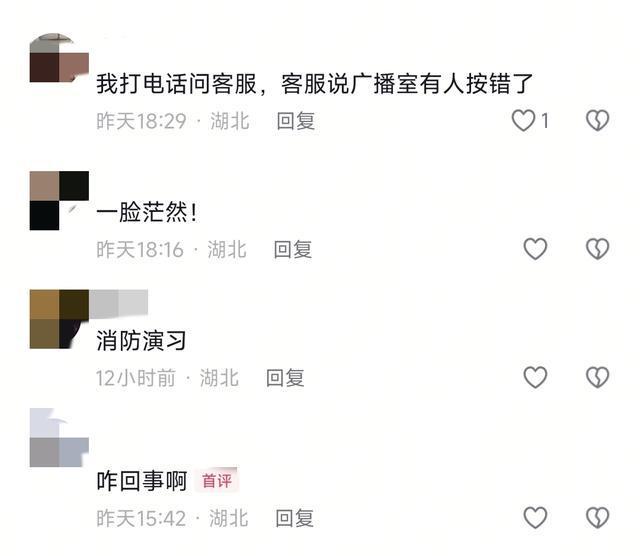The width and height of the screenshot is (640, 556).
Task: Tap the blurred username above 消防演习
Action: pos(118,304)
